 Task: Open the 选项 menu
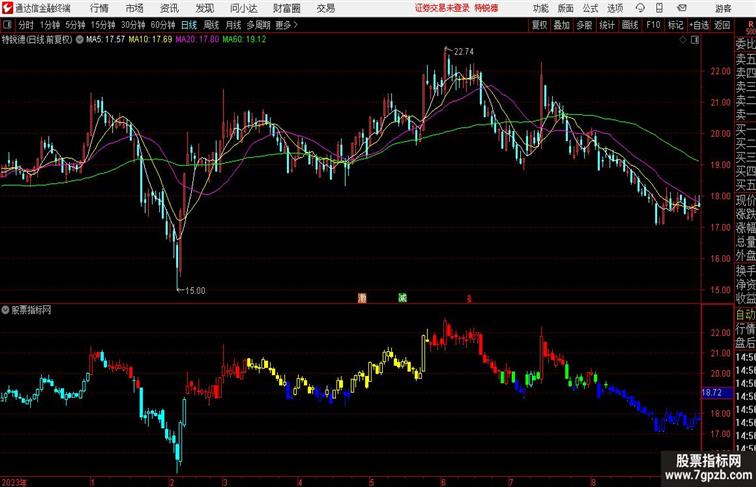(x=615, y=8)
